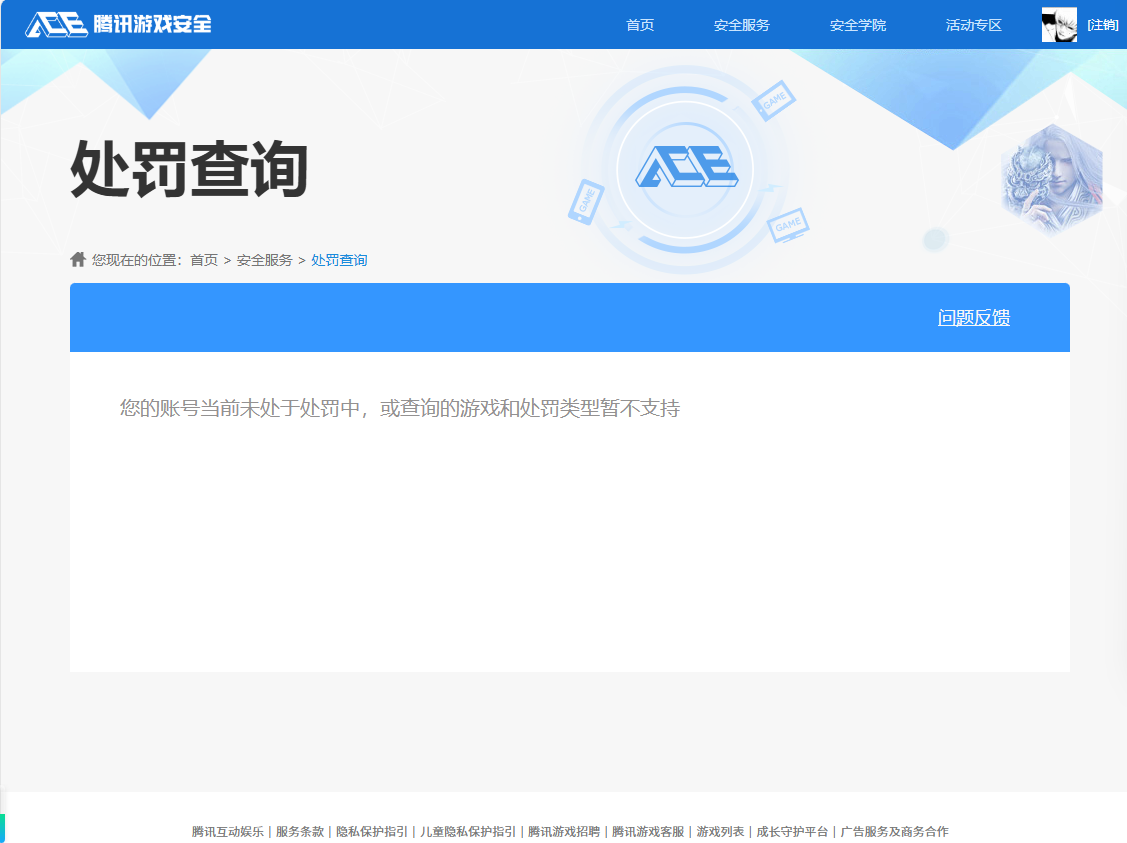This screenshot has height=843, width=1127.
Task: Open 服务条款 in the footer
Action: click(300, 831)
